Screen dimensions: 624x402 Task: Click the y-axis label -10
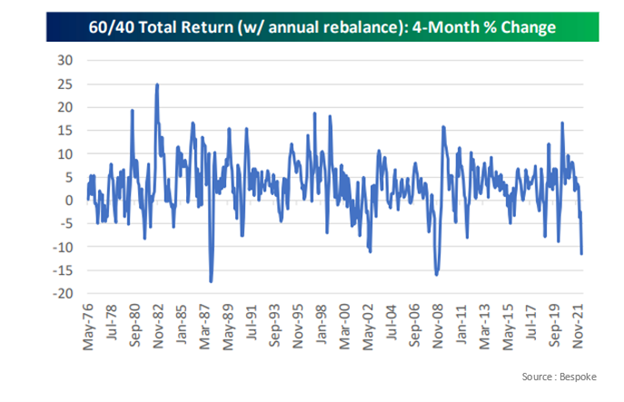[63, 247]
